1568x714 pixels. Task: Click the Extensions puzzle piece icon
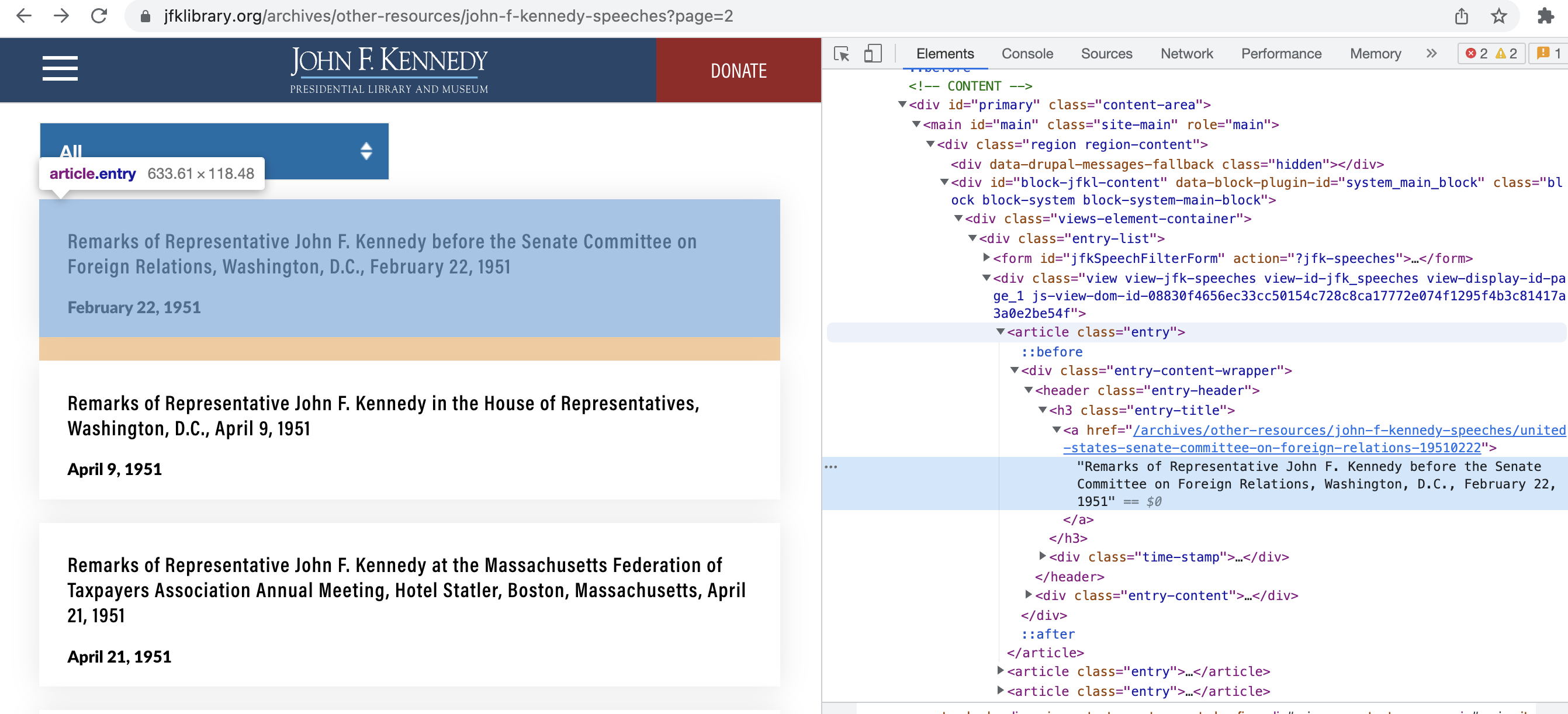coord(1545,17)
